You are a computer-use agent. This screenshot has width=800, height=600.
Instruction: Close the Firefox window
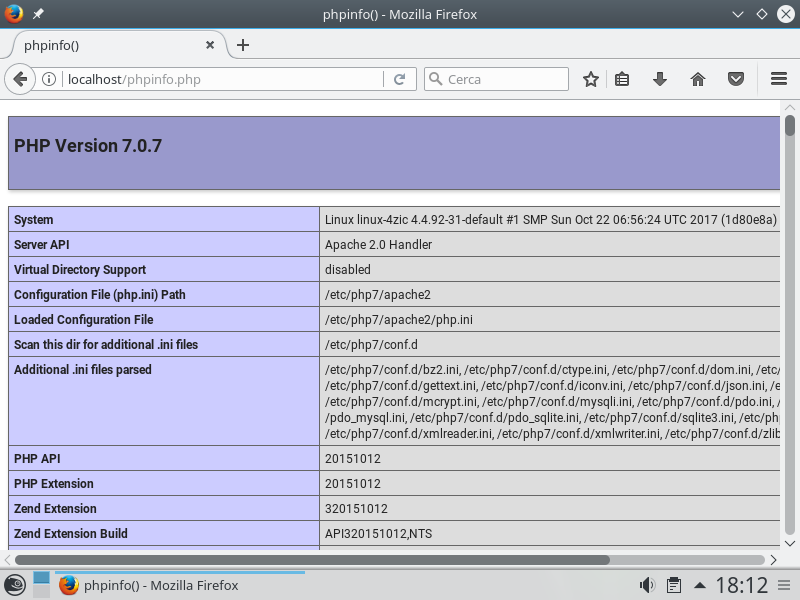786,14
